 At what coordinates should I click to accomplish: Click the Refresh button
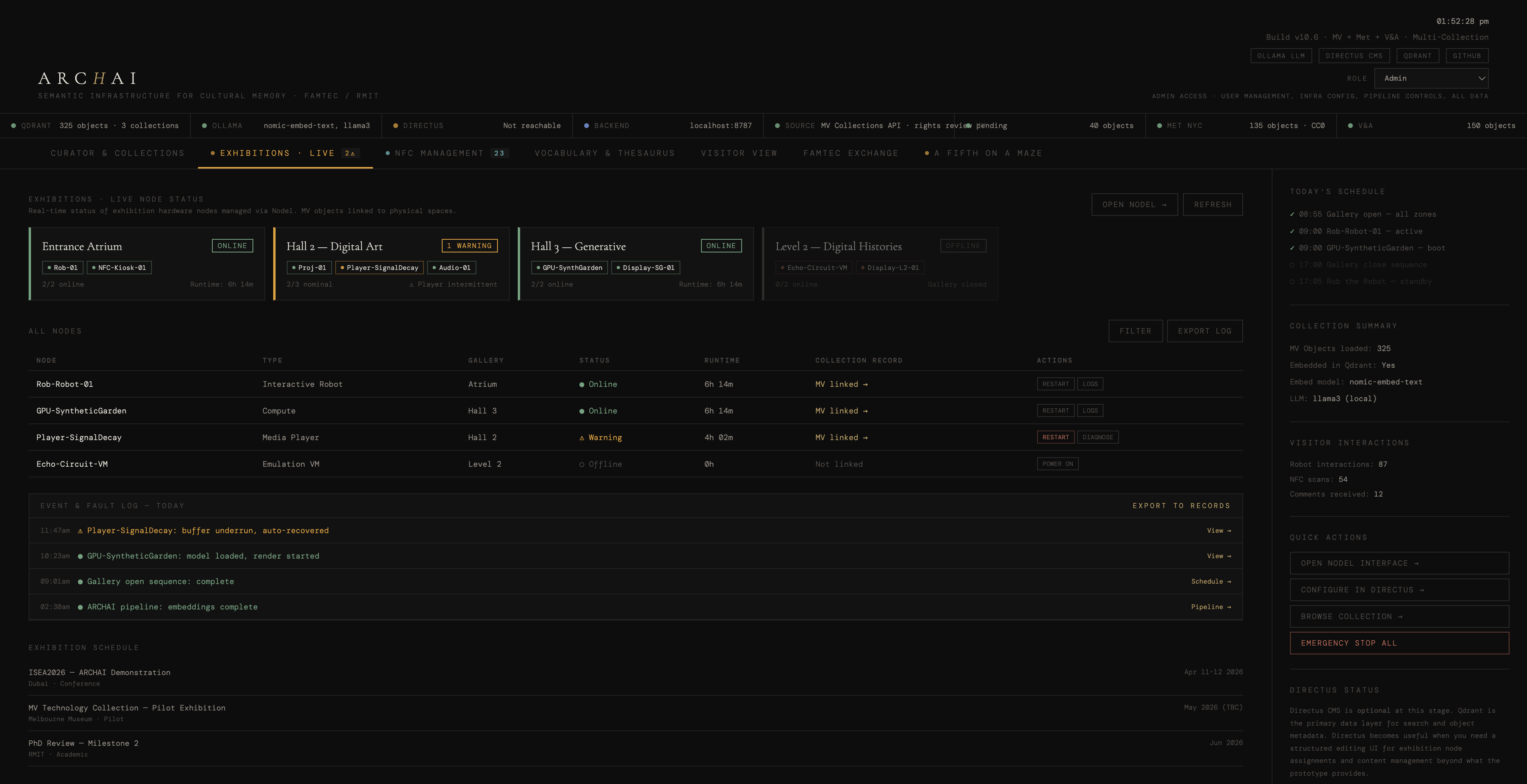click(x=1212, y=204)
